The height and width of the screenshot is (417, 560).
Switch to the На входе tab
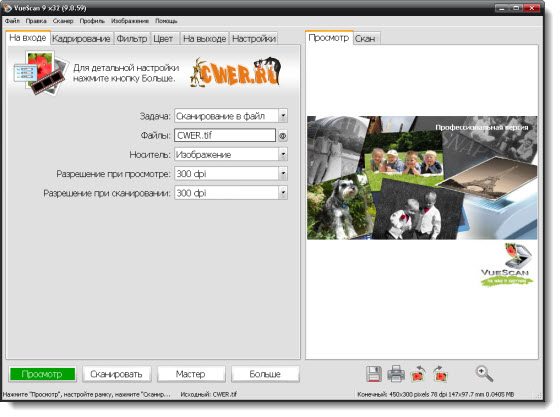click(x=28, y=38)
